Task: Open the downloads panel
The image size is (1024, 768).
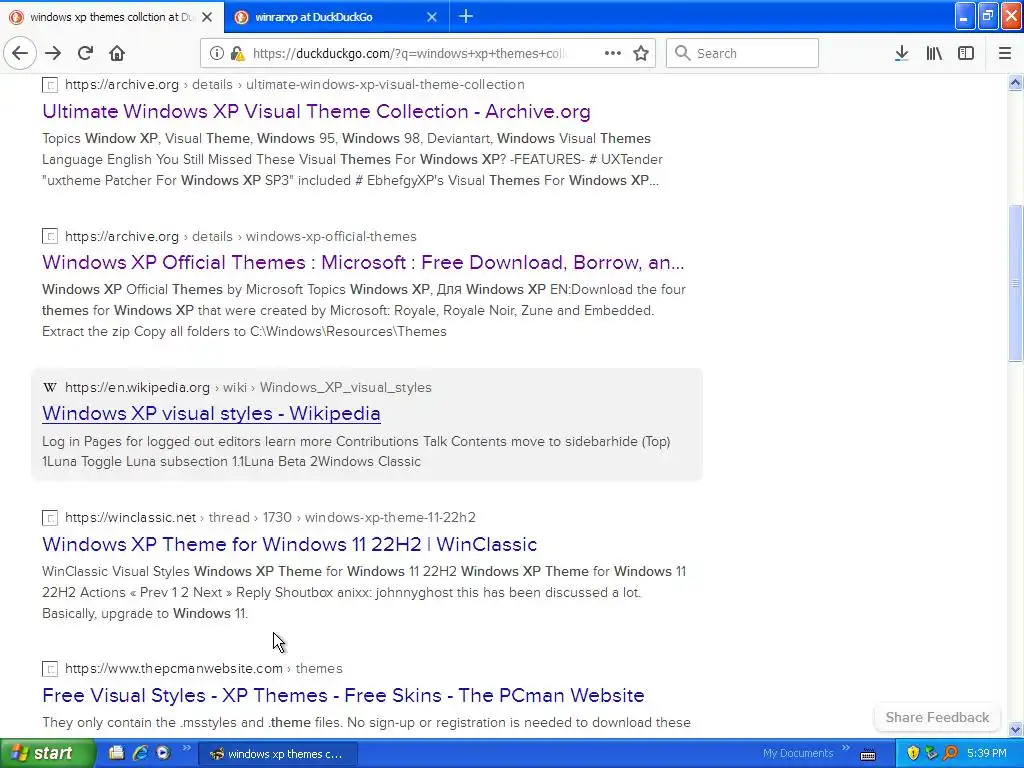Action: [x=901, y=54]
